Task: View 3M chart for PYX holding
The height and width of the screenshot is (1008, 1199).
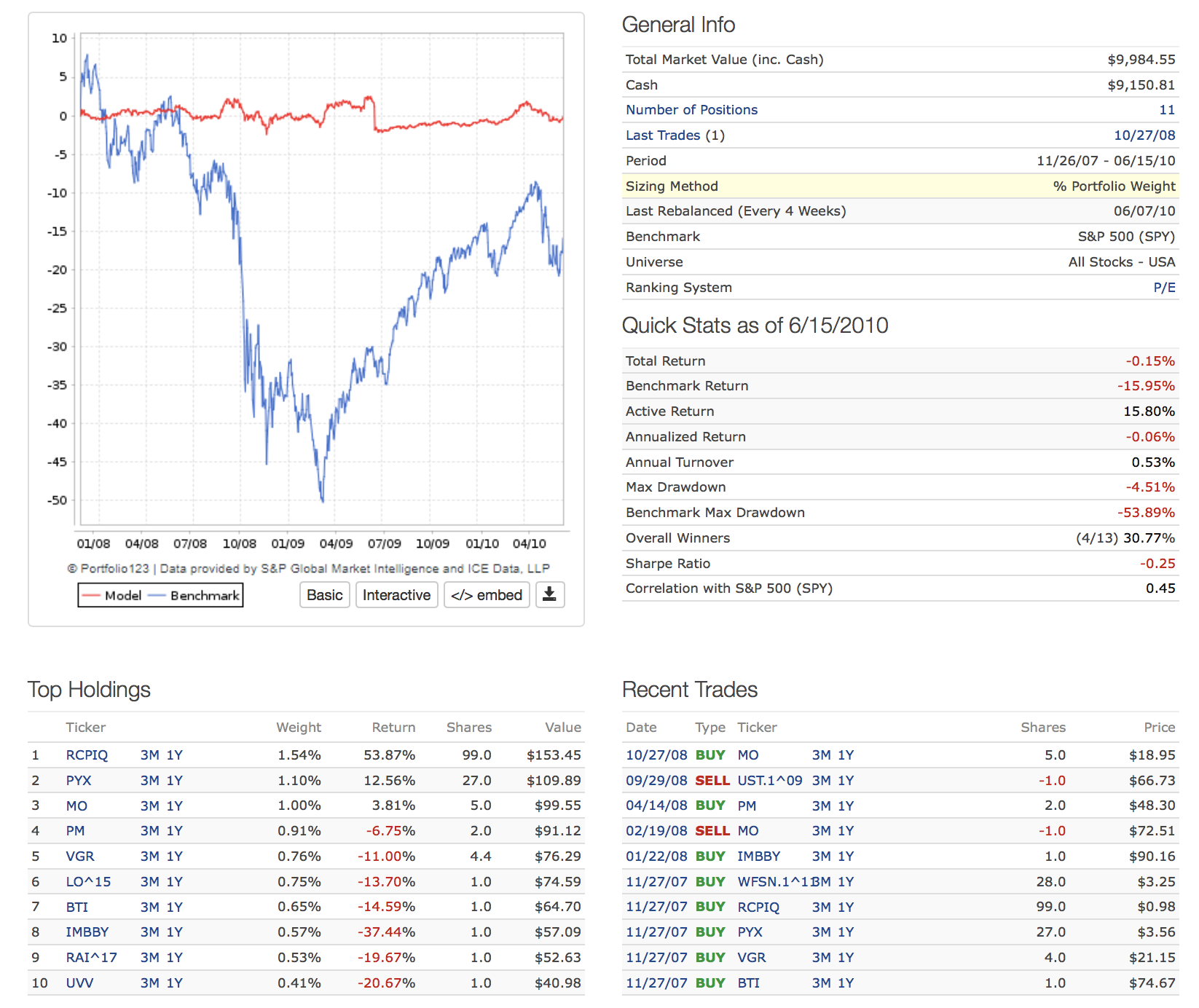Action: [150, 781]
